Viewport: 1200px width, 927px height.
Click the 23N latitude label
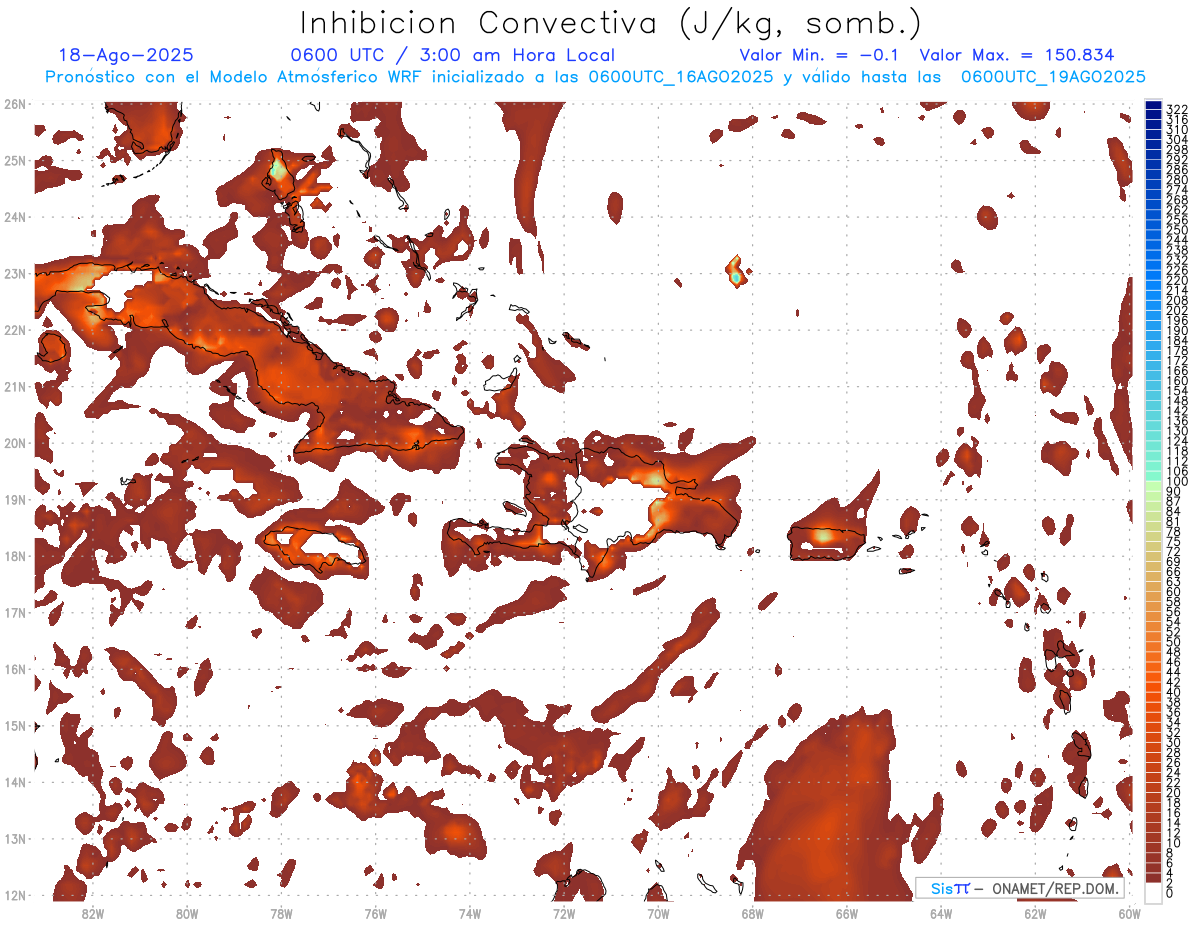15,273
